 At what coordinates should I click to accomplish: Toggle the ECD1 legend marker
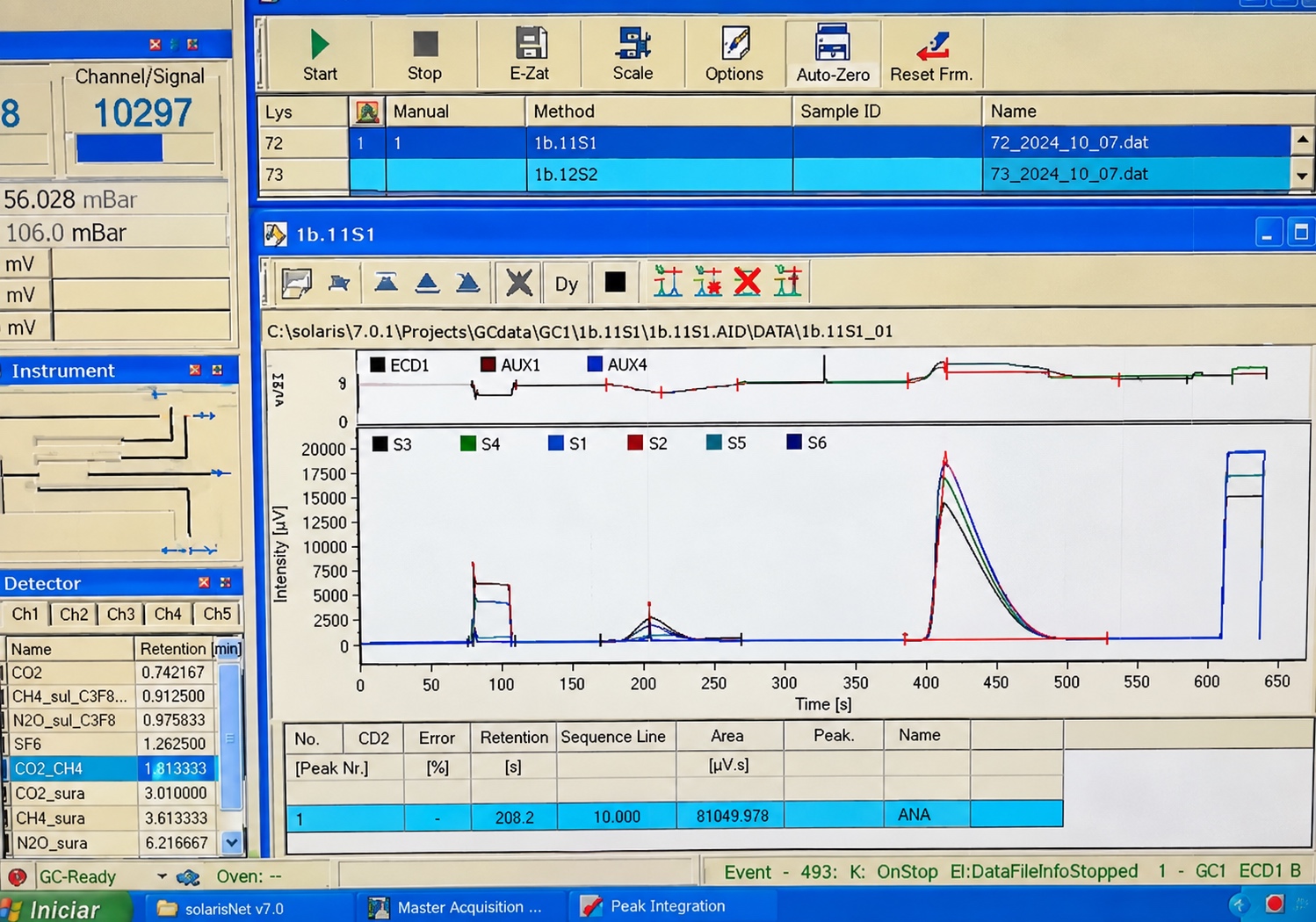point(378,364)
